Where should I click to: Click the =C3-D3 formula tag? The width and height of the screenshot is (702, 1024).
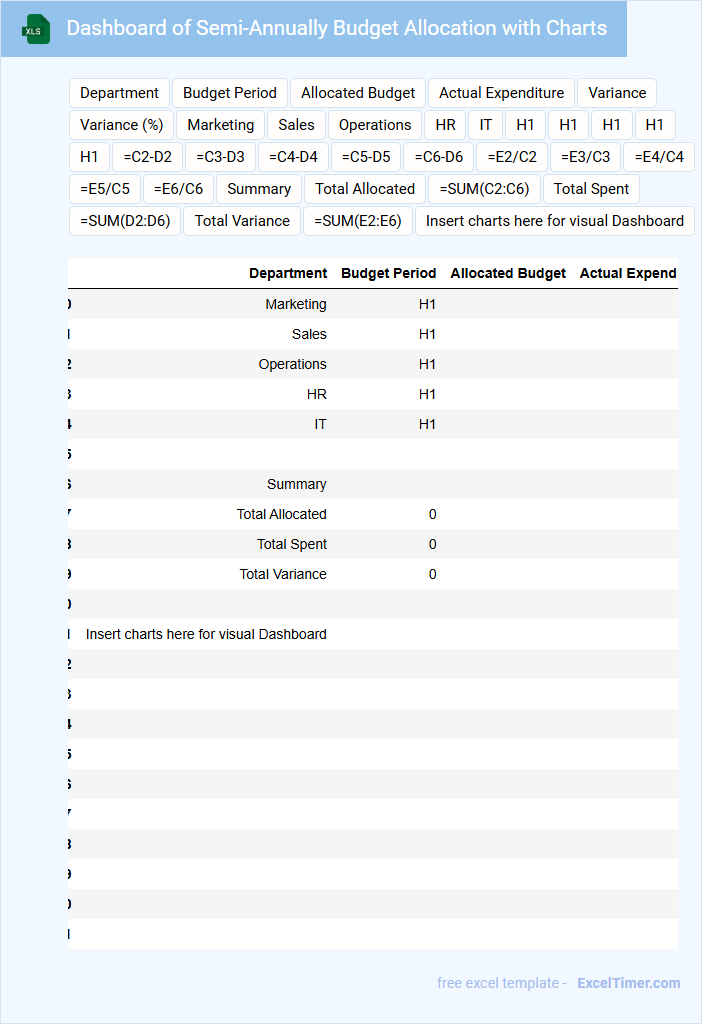point(220,157)
